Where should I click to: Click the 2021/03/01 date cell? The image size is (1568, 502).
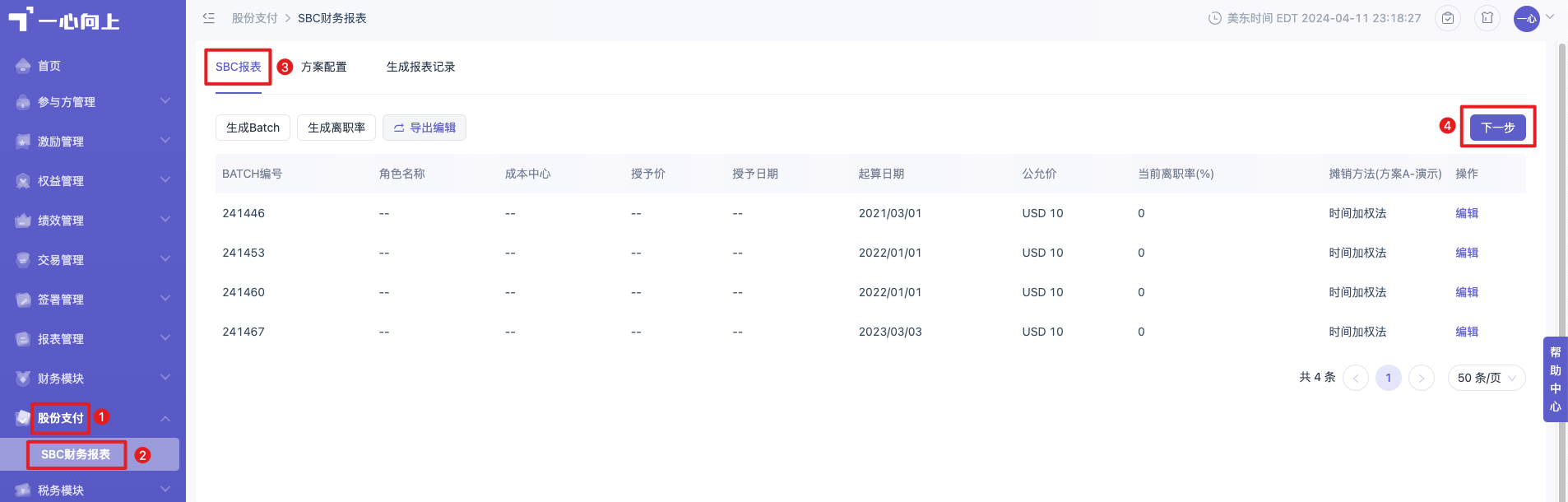click(x=890, y=213)
